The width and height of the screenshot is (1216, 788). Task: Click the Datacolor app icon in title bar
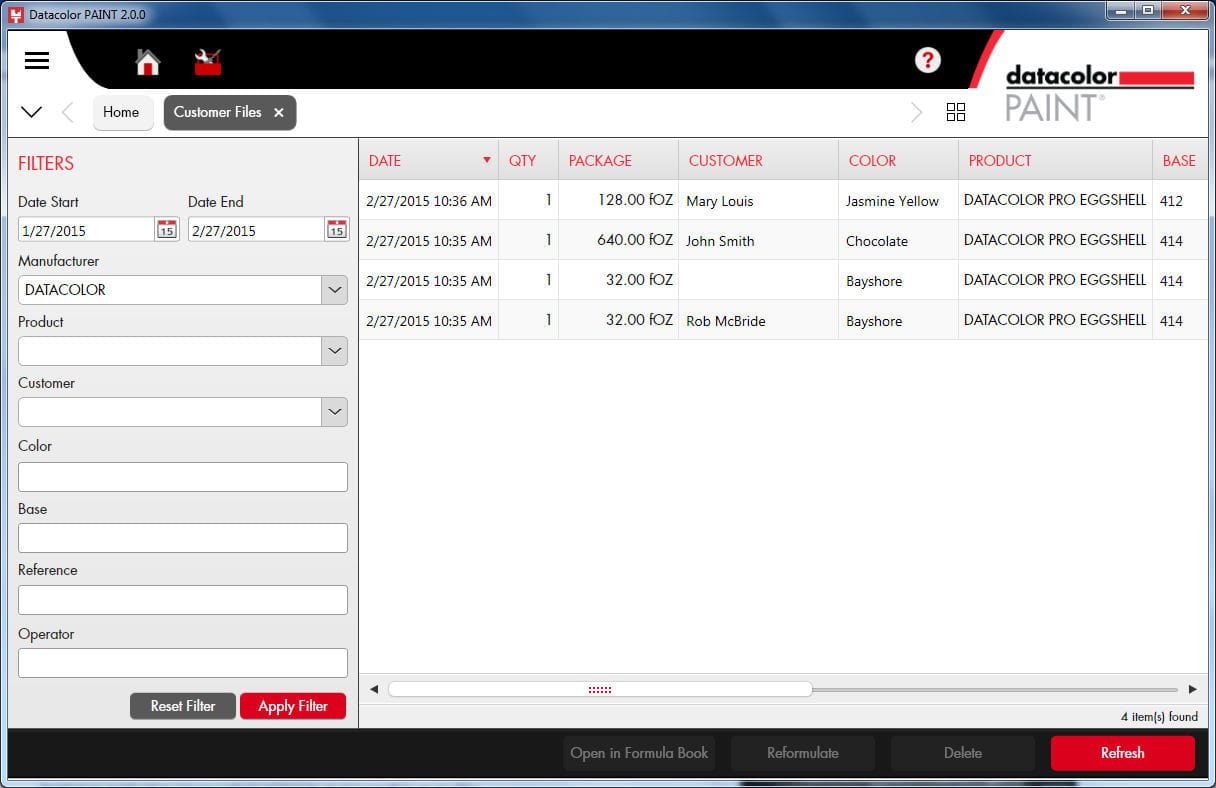click(x=15, y=15)
